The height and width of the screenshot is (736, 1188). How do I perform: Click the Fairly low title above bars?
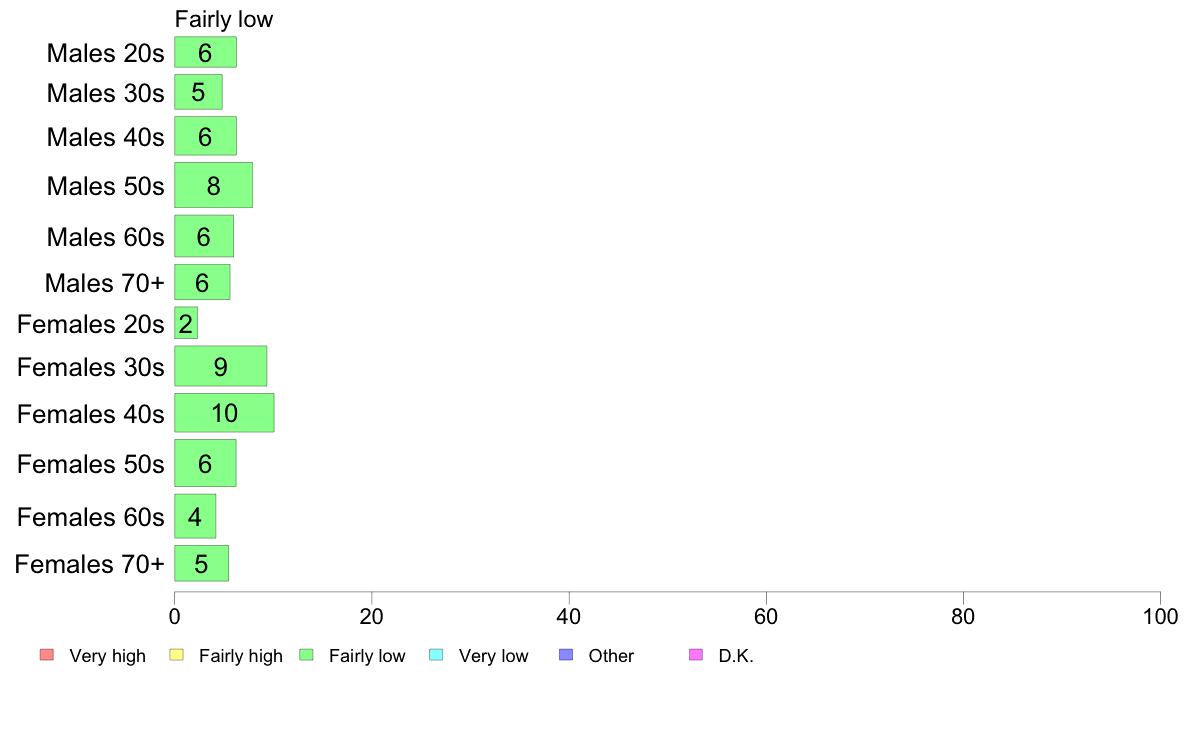click(x=224, y=19)
